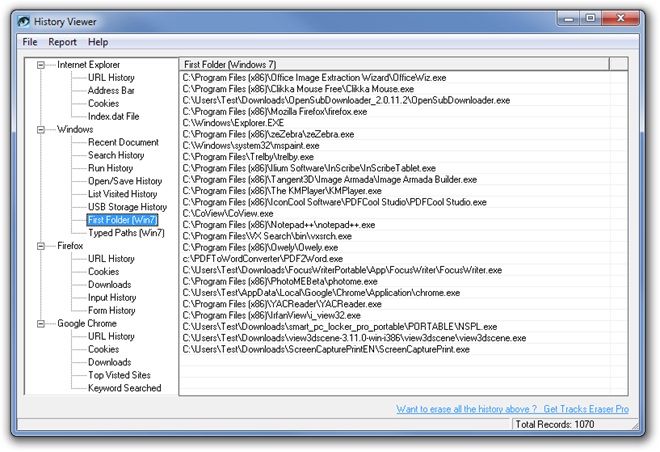Viewport: 660px width, 452px height.
Task: Select the Image Armada Builder.exe row
Action: click(x=395, y=180)
